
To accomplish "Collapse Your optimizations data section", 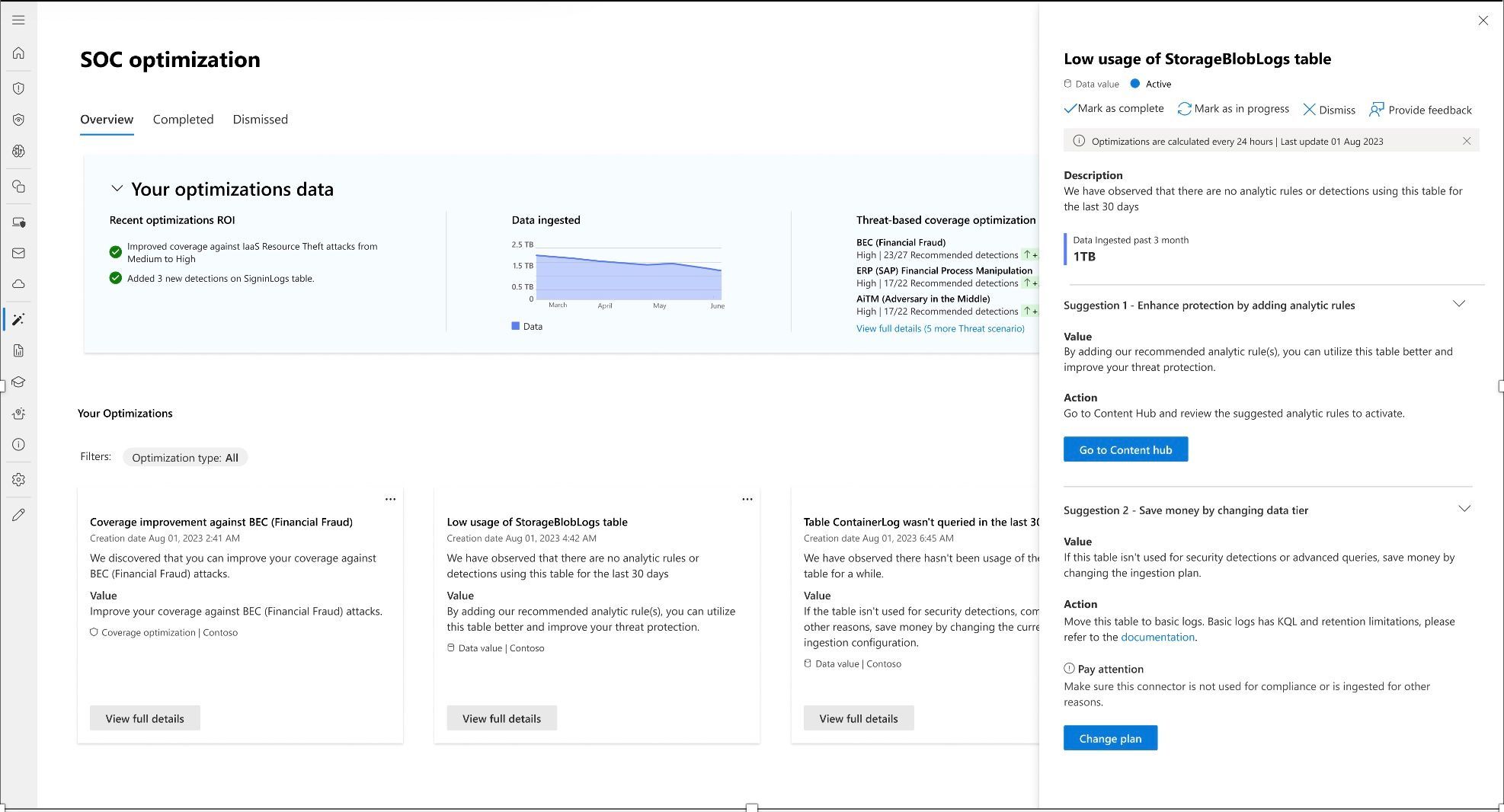I will click(117, 188).
